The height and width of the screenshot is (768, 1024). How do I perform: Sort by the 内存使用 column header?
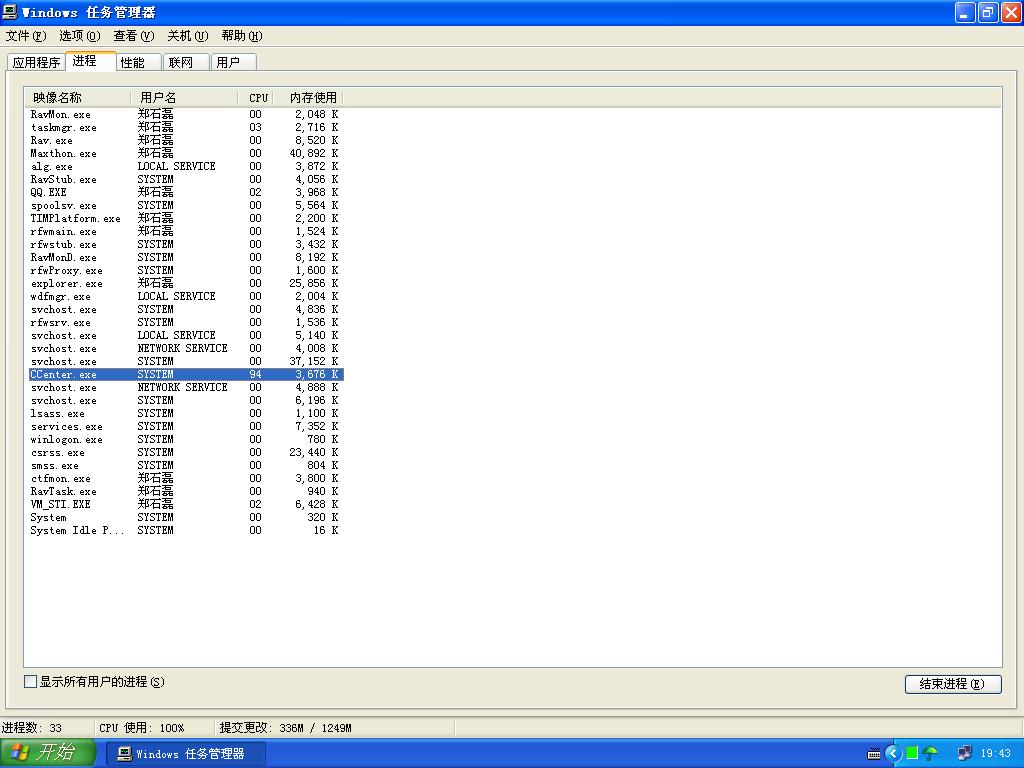pyautogui.click(x=308, y=98)
